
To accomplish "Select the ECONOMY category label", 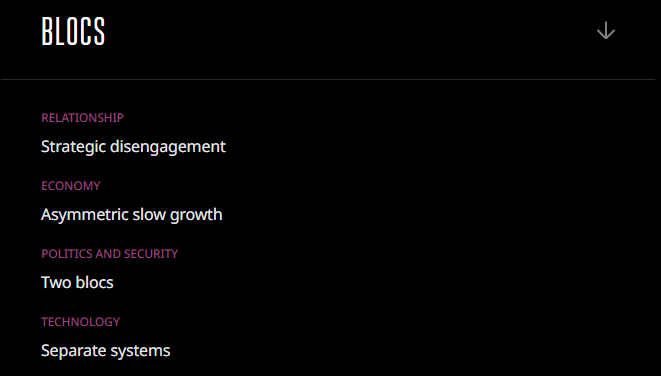I will click(71, 186).
